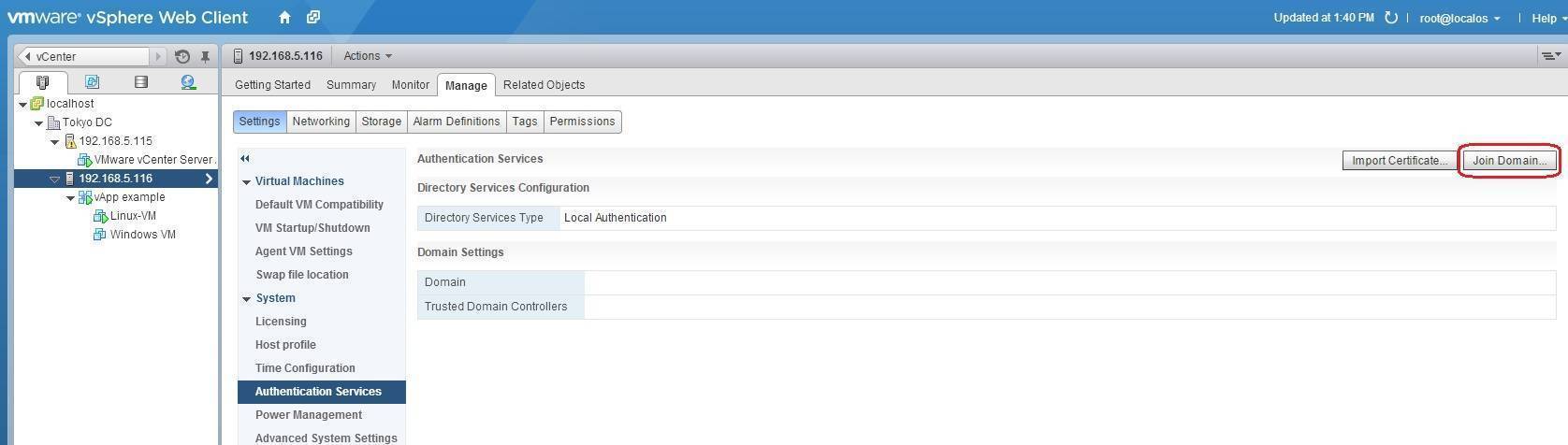1568x445 pixels.
Task: Collapse the localhost tree node
Action: (x=22, y=105)
